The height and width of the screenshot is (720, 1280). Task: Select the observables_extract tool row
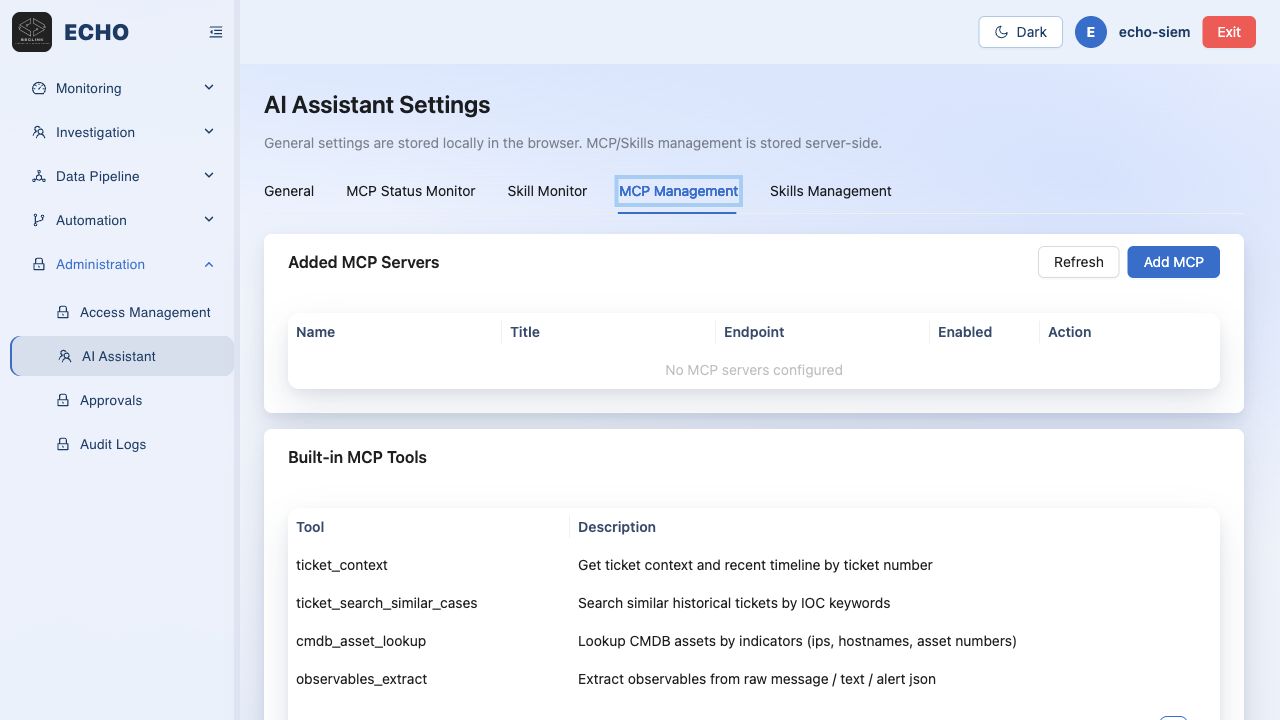tap(754, 679)
